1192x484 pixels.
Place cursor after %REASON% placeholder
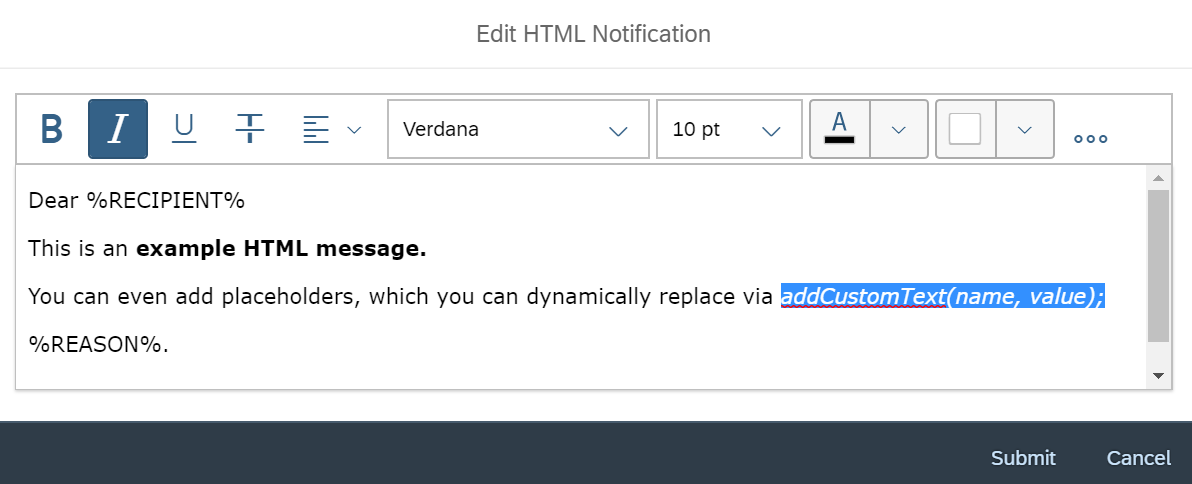pos(169,345)
